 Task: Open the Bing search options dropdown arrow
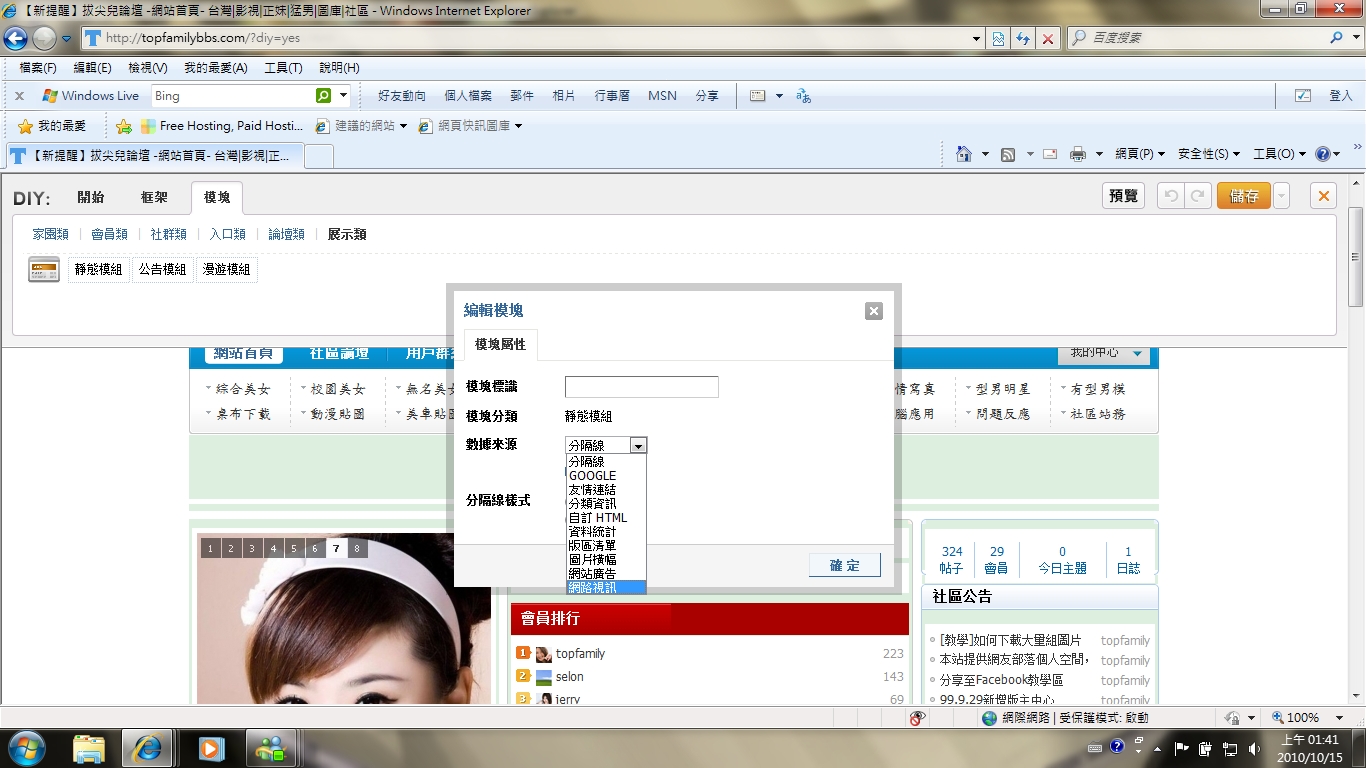(343, 96)
